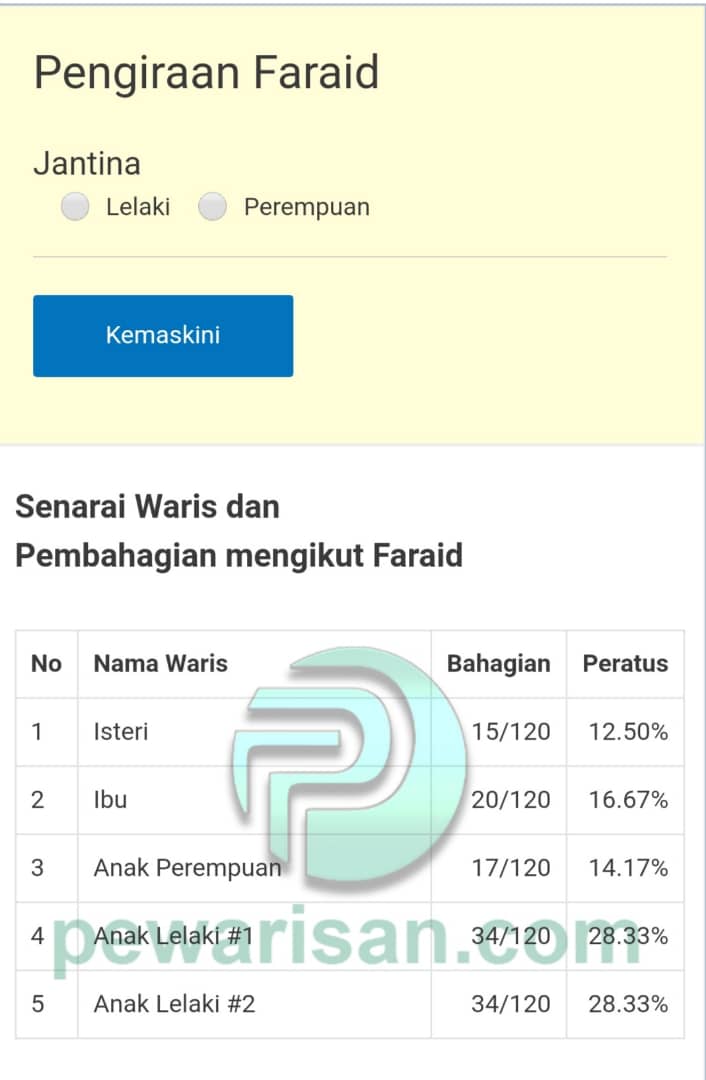This screenshot has height=1080, width=706.
Task: Click the No column header
Action: tap(46, 663)
